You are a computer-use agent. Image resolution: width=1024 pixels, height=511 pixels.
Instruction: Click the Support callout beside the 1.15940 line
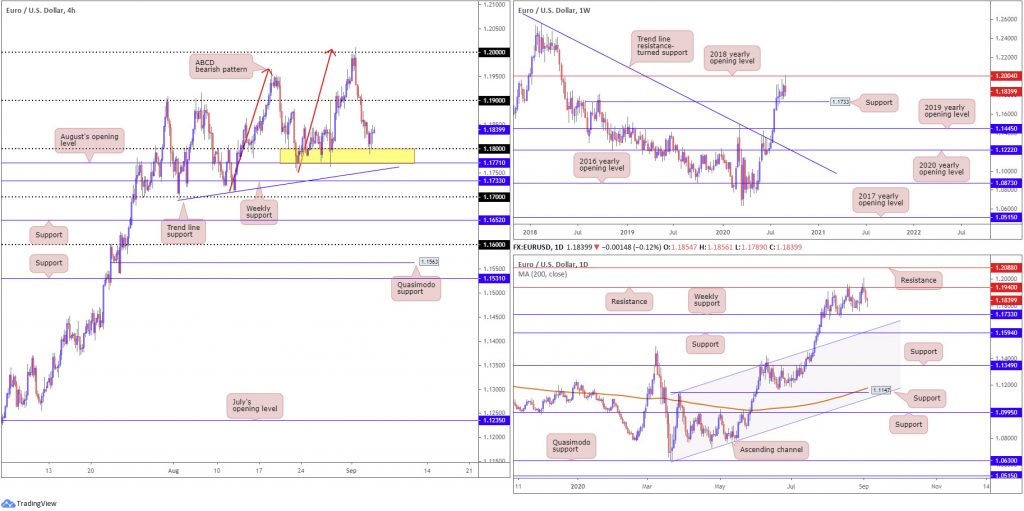click(705, 344)
